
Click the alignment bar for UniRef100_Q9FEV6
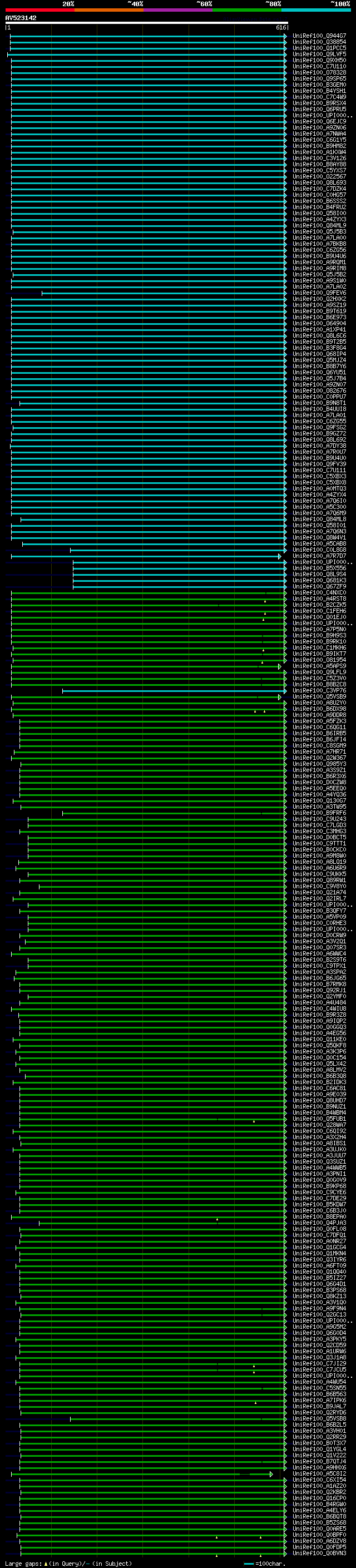pyautogui.click(x=164, y=293)
